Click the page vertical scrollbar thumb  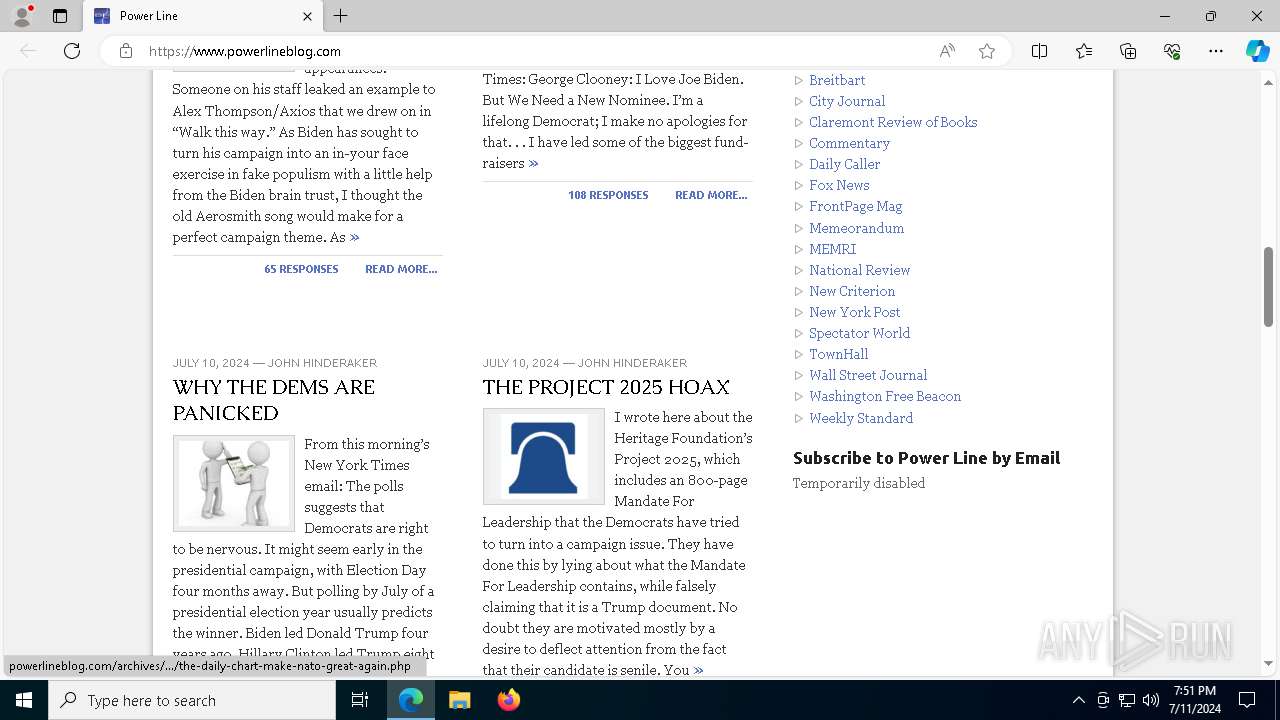coord(1268,286)
